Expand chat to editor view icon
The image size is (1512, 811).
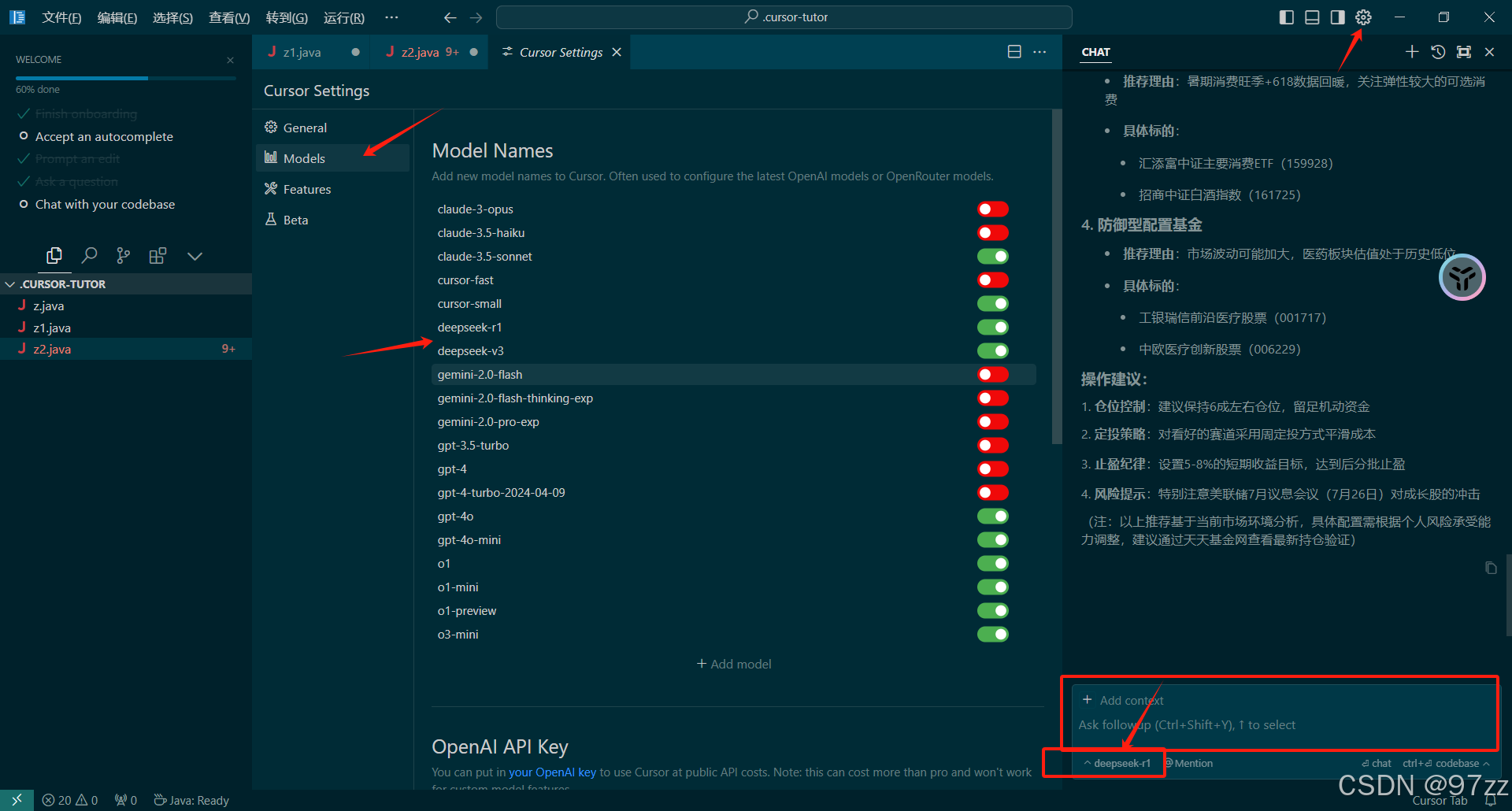1464,52
